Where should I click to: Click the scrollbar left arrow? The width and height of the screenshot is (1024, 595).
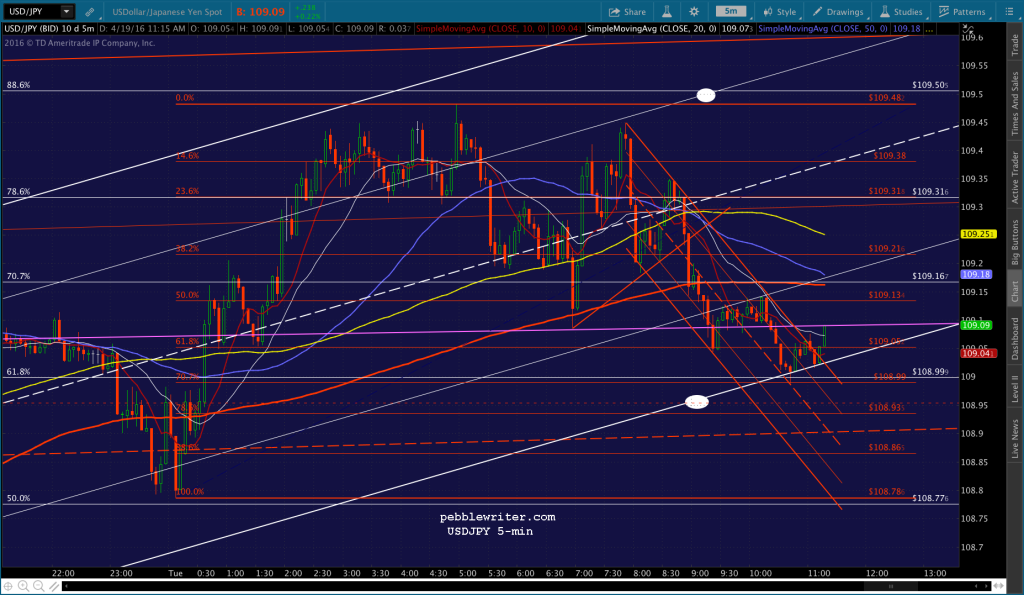[x=65, y=586]
